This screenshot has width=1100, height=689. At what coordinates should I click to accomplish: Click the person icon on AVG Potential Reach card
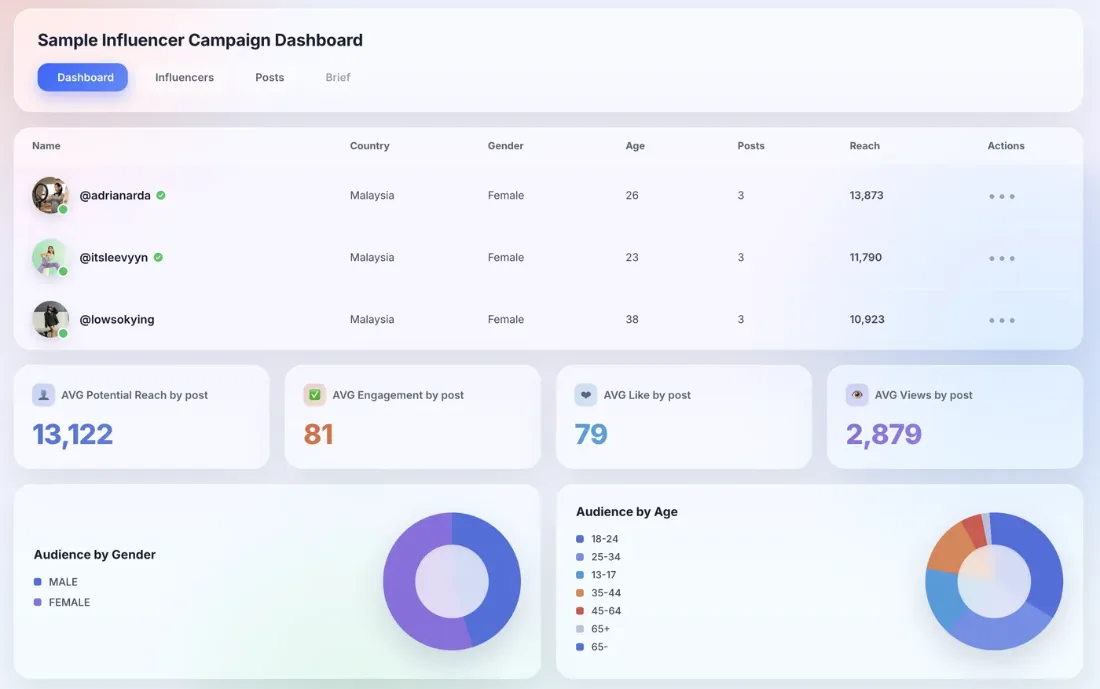(43, 395)
